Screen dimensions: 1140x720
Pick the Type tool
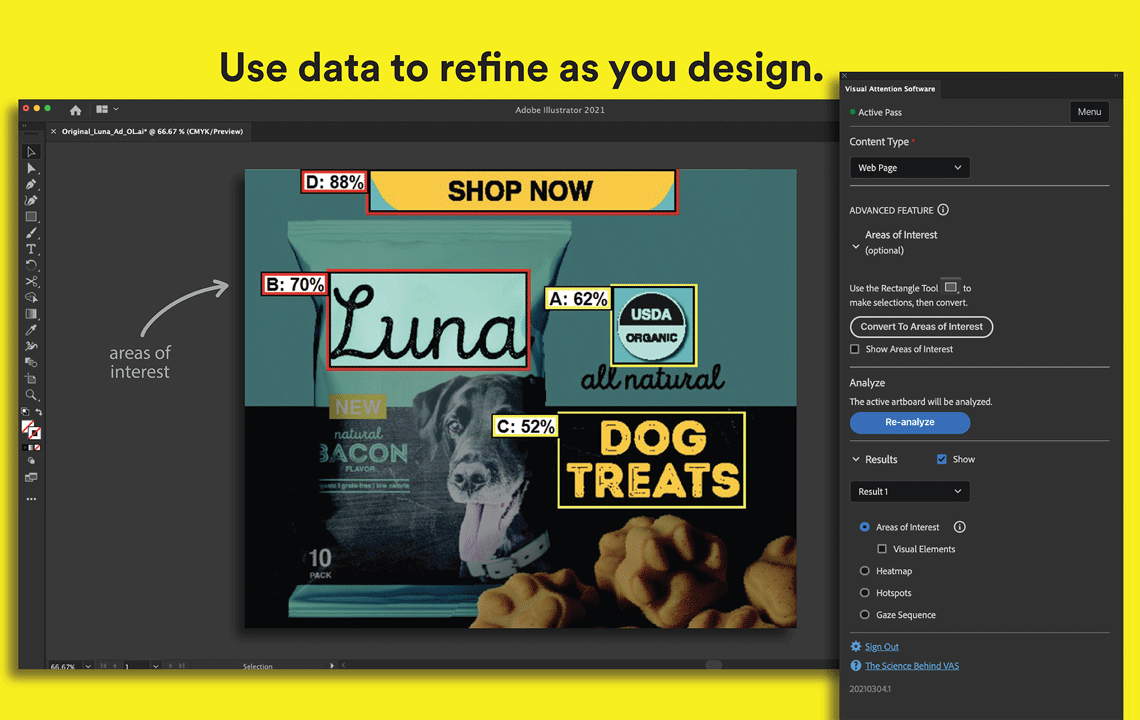pyautogui.click(x=31, y=249)
